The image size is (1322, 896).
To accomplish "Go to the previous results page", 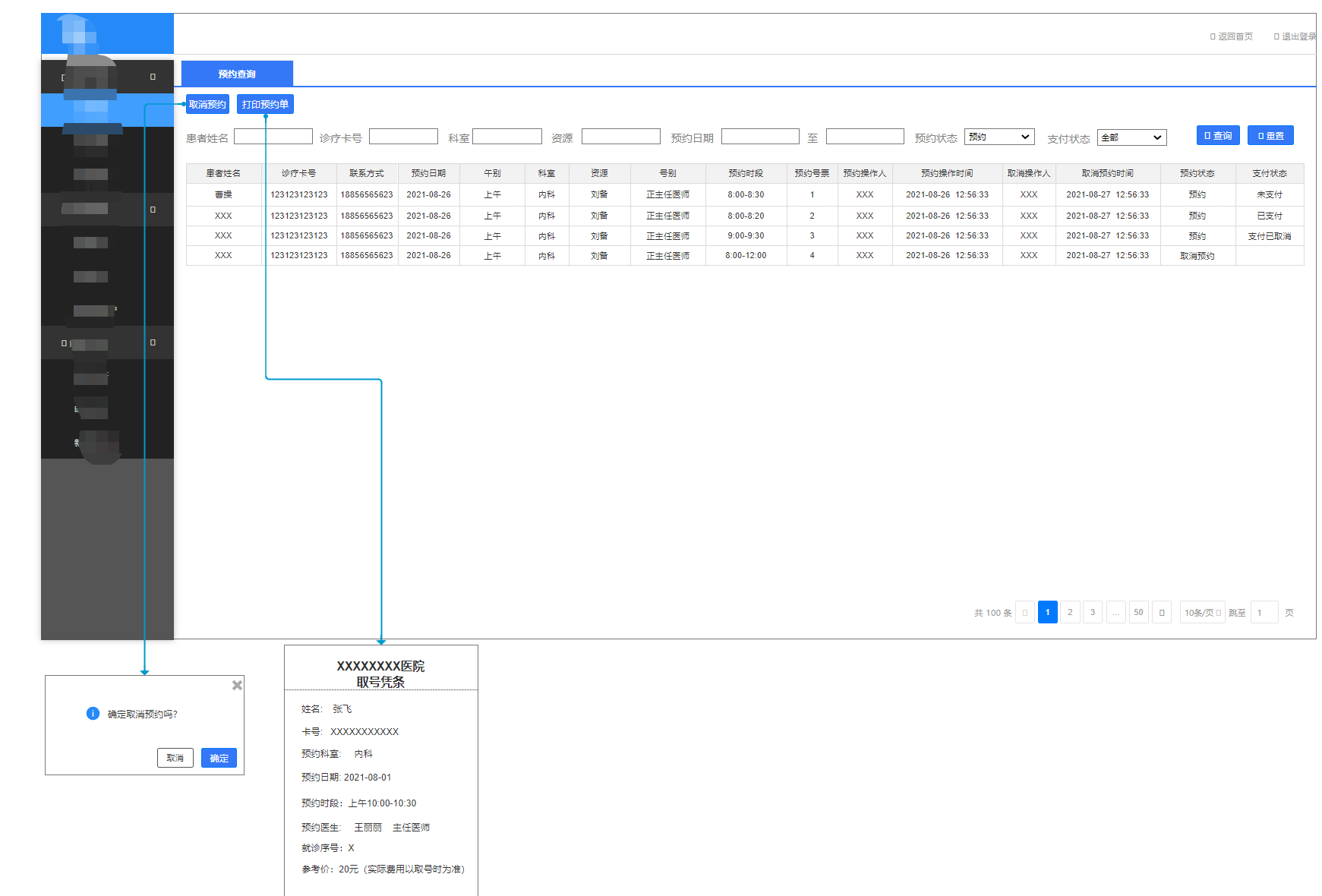I will (1024, 613).
